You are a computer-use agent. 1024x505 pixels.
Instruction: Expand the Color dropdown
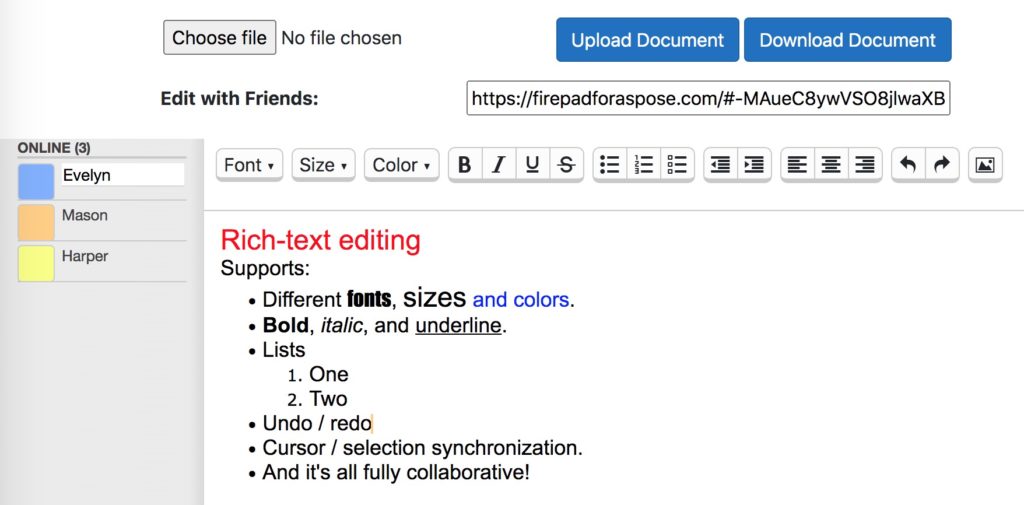click(401, 165)
